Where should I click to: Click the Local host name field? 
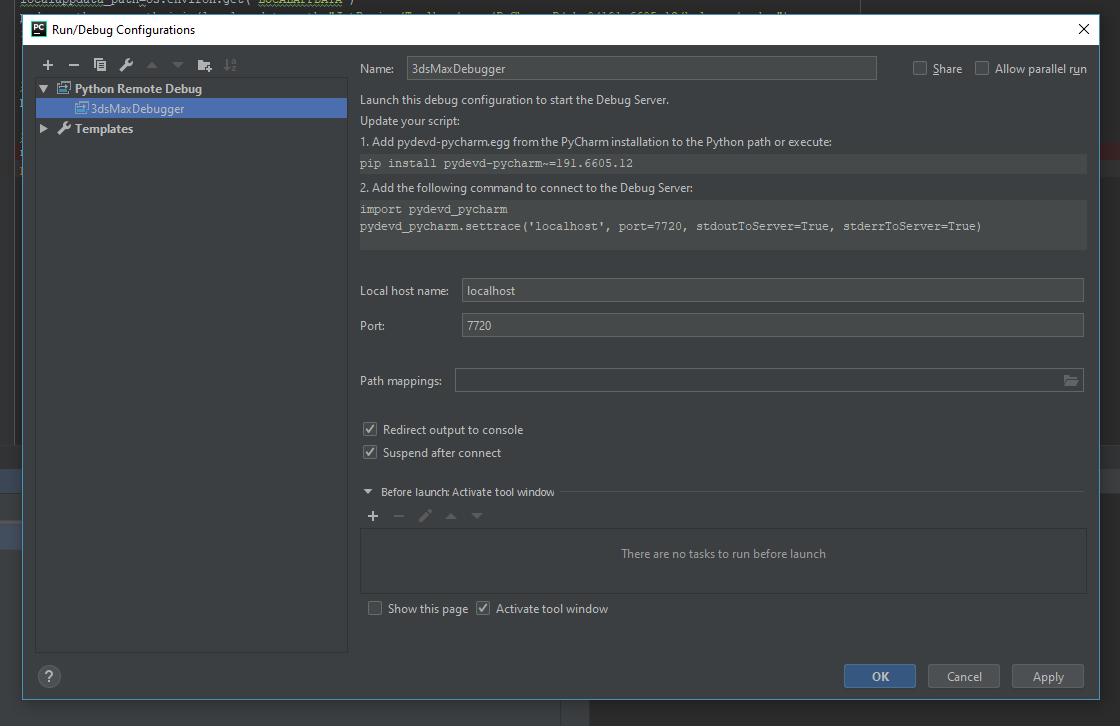pyautogui.click(x=773, y=290)
